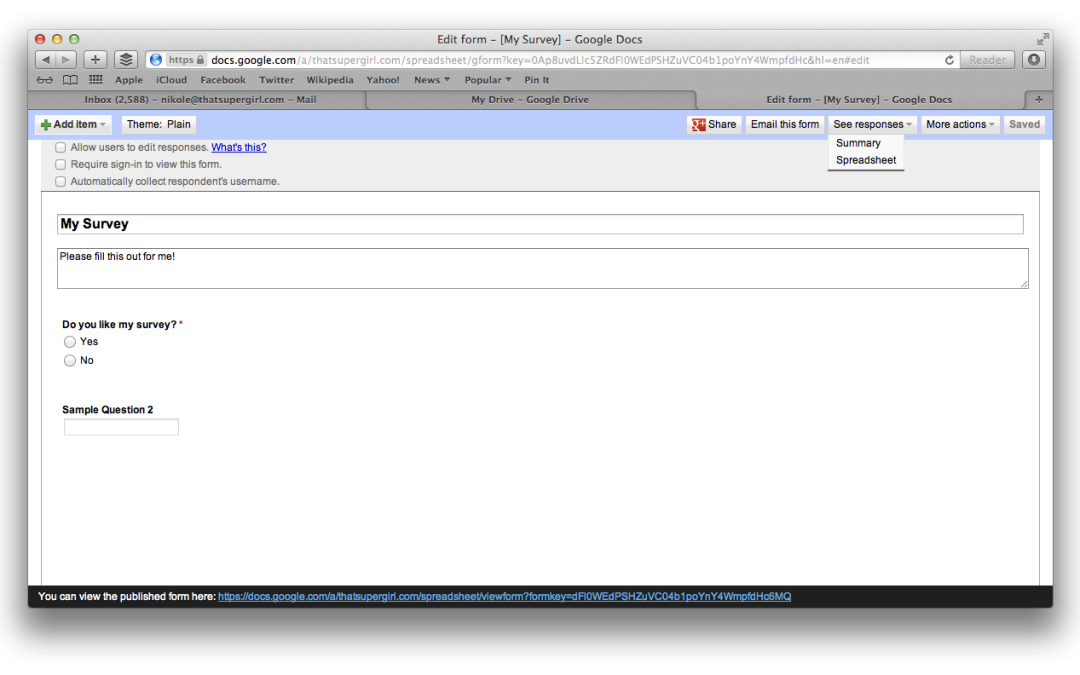This screenshot has width=1080, height=675.
Task: Open Top Sites grid icon
Action: click(96, 80)
